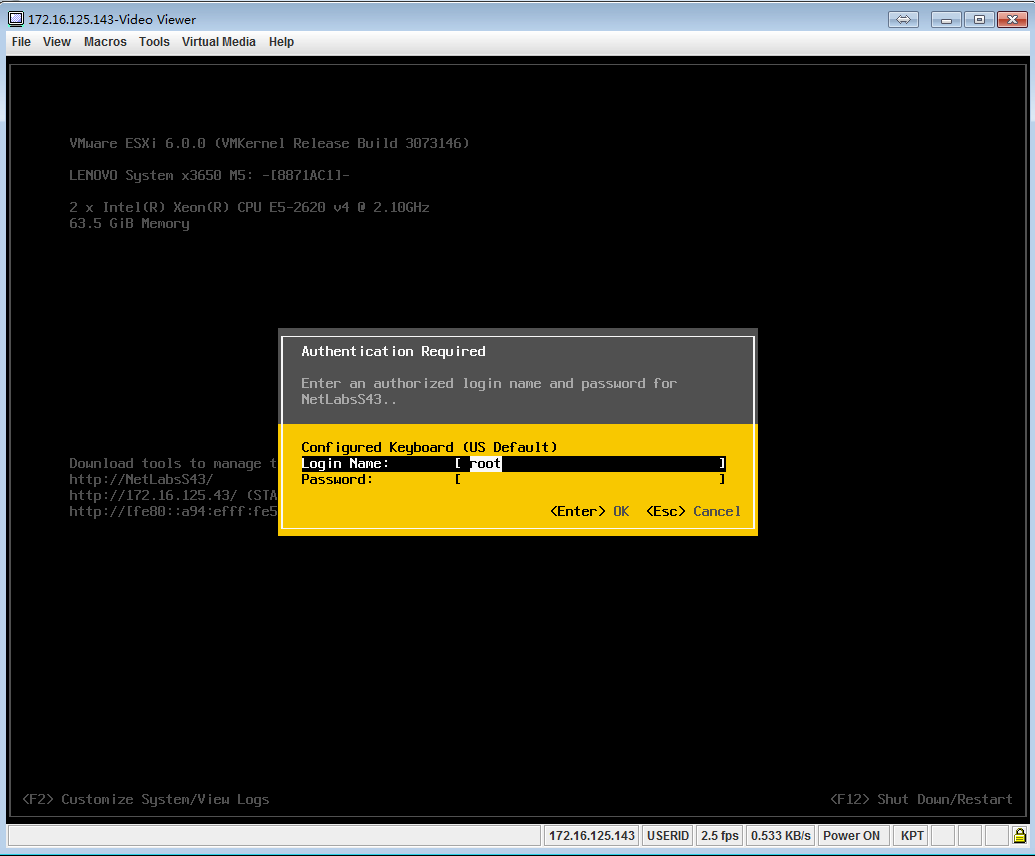Open the Virtual Media menu
Viewport: 1035px width, 856px height.
[x=218, y=42]
